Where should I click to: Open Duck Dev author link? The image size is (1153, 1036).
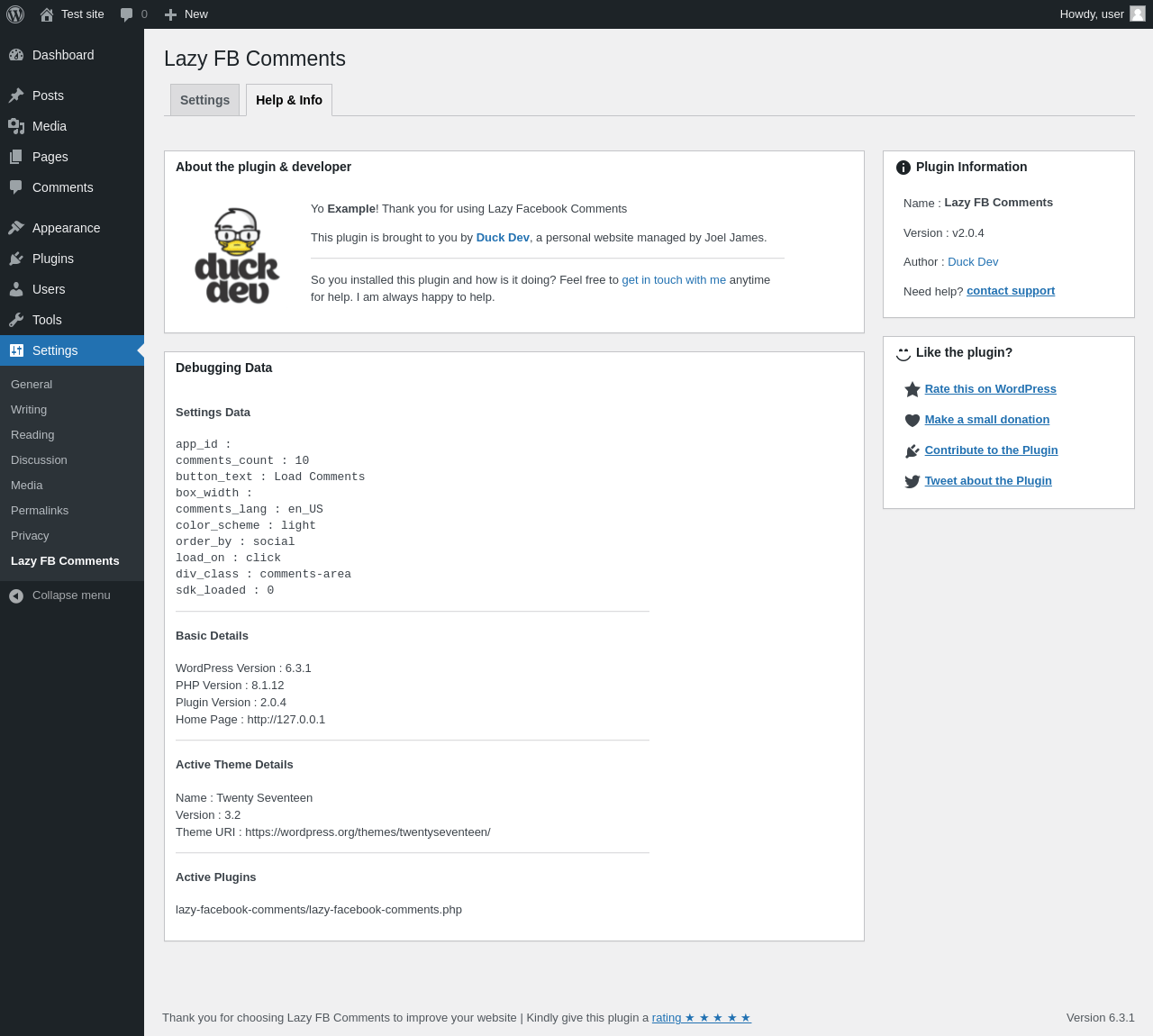[973, 262]
